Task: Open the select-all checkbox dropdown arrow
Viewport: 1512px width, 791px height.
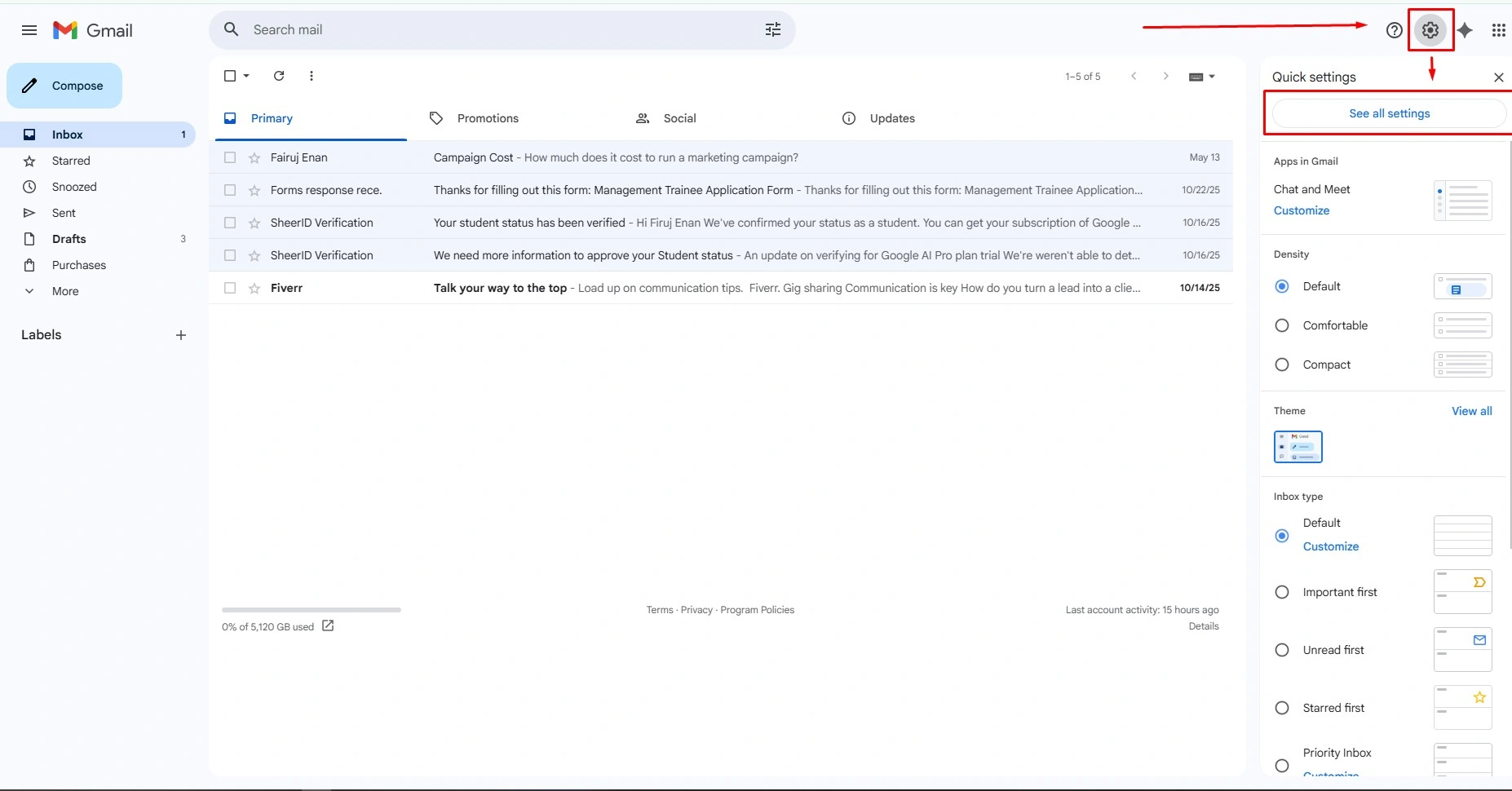Action: coord(246,76)
